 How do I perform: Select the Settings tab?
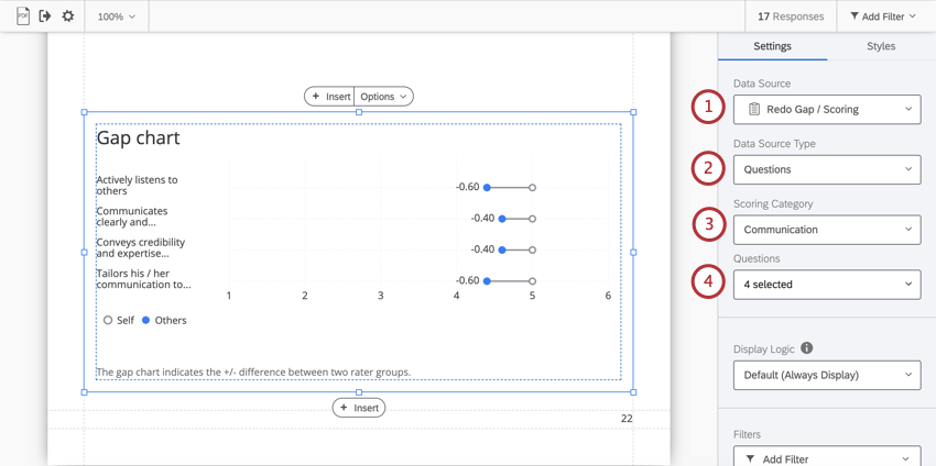(x=772, y=46)
